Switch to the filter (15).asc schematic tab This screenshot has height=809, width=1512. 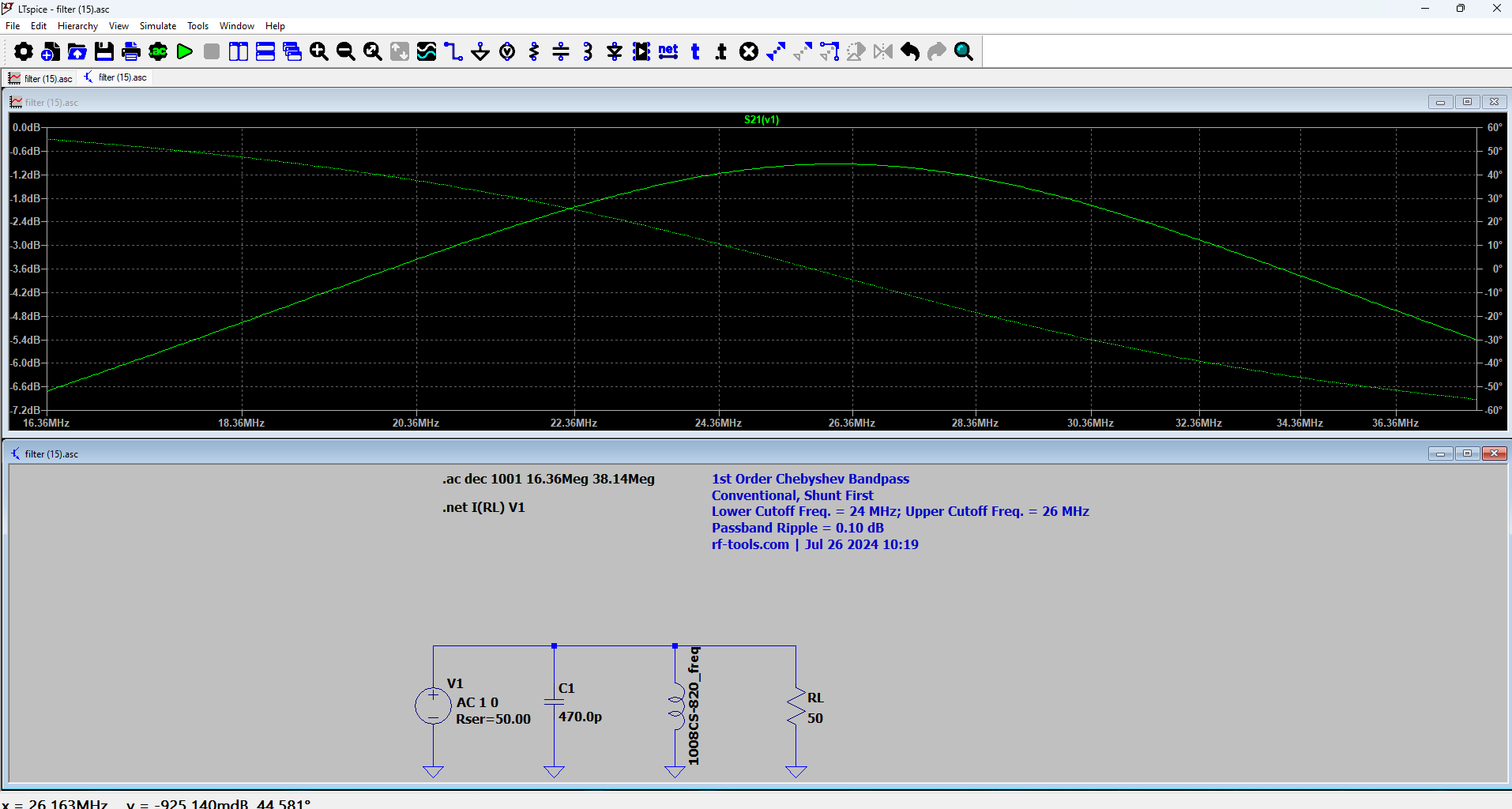(115, 77)
